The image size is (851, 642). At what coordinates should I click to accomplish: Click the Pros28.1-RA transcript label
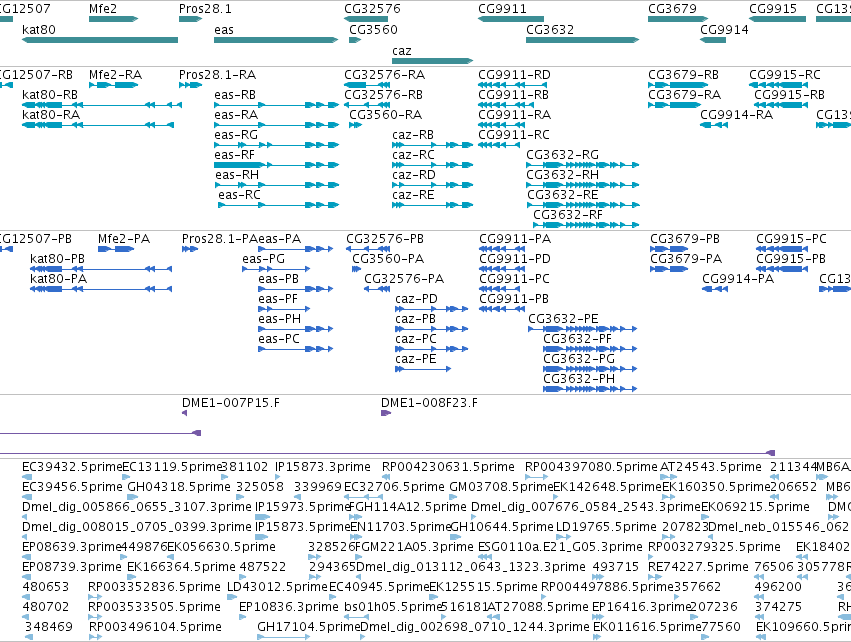pos(218,75)
